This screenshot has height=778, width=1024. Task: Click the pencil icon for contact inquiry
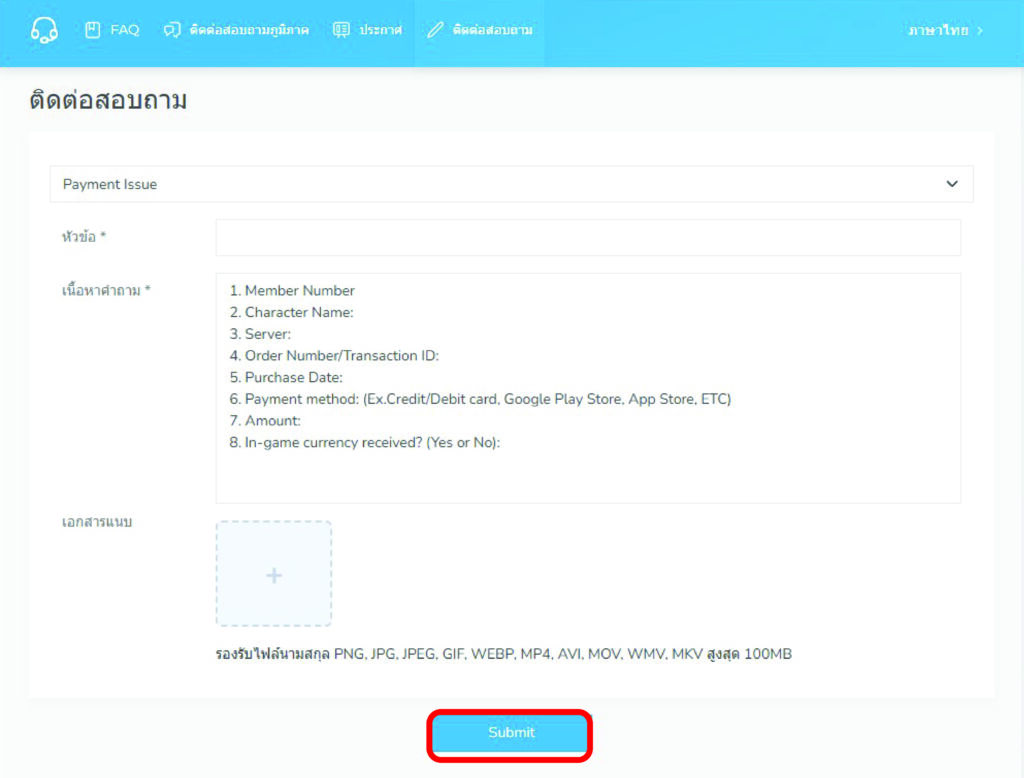coord(434,30)
